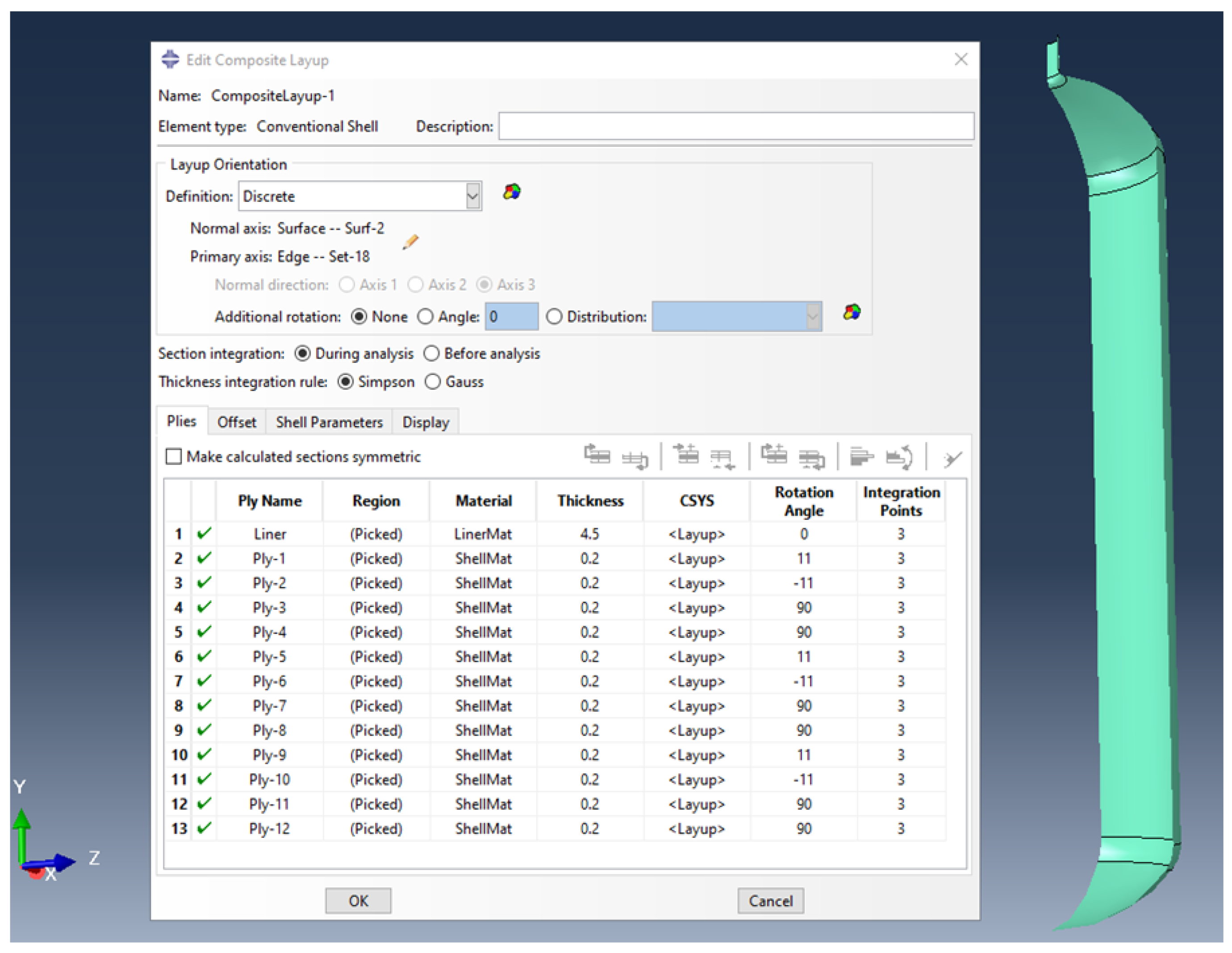Choose Before analysis section integration
1232x953 pixels.
431,354
